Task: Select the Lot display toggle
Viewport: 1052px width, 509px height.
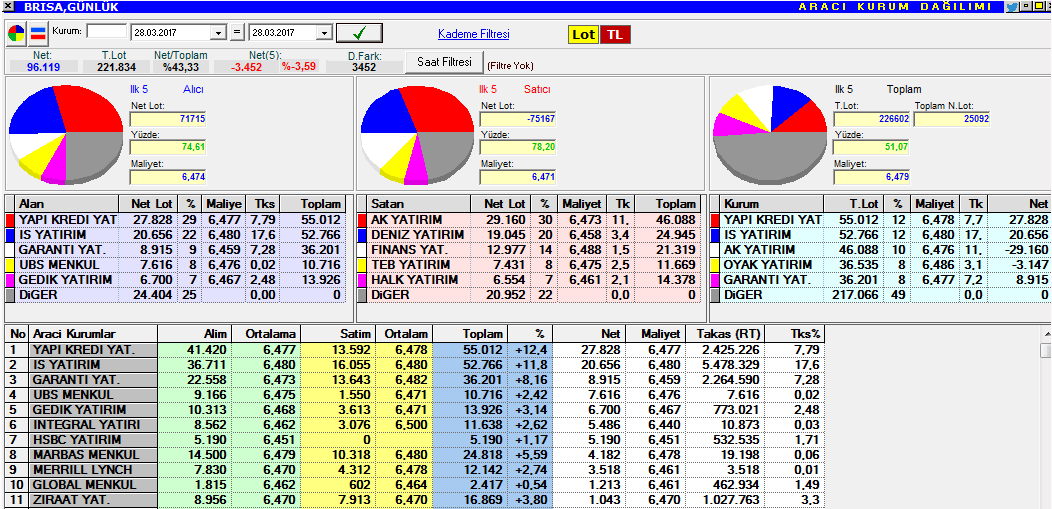Action: [583, 34]
